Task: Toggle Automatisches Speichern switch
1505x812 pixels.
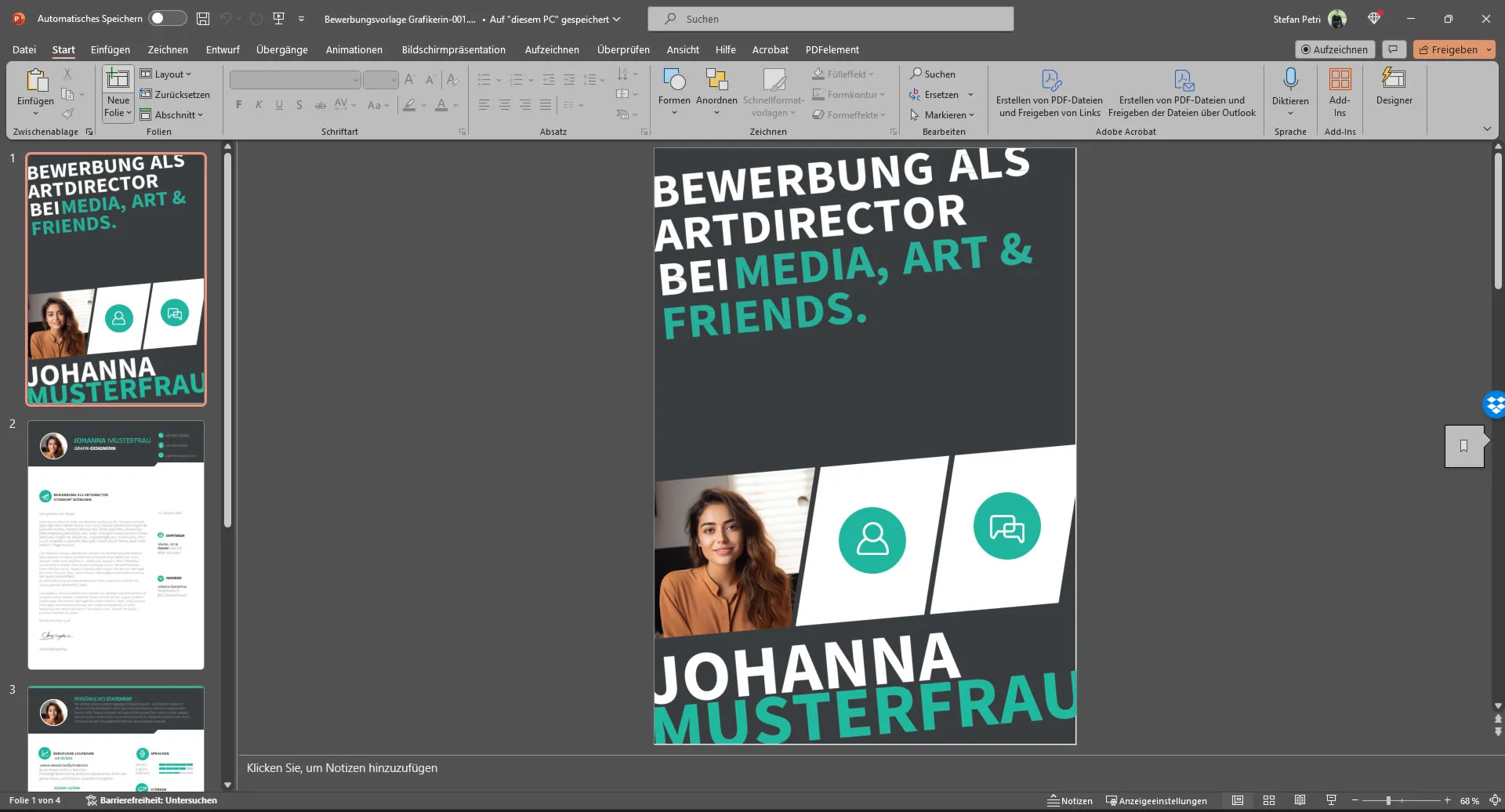Action: [x=168, y=18]
